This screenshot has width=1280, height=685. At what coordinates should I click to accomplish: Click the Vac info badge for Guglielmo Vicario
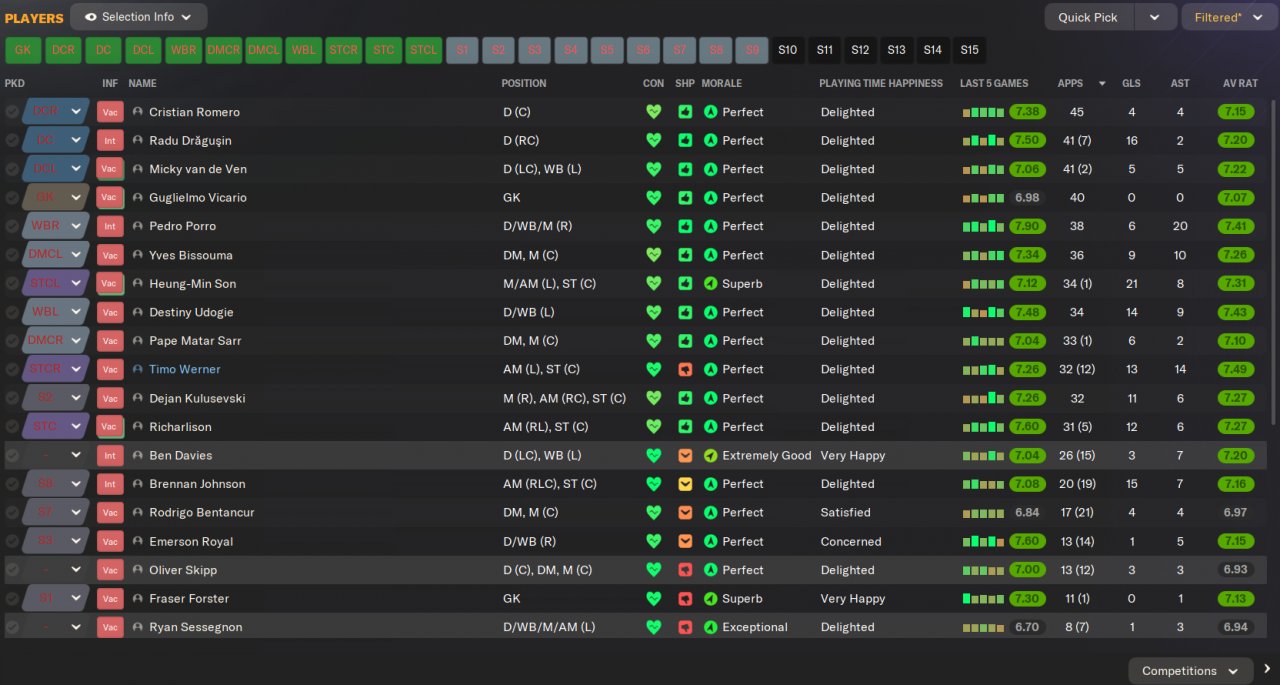click(110, 198)
